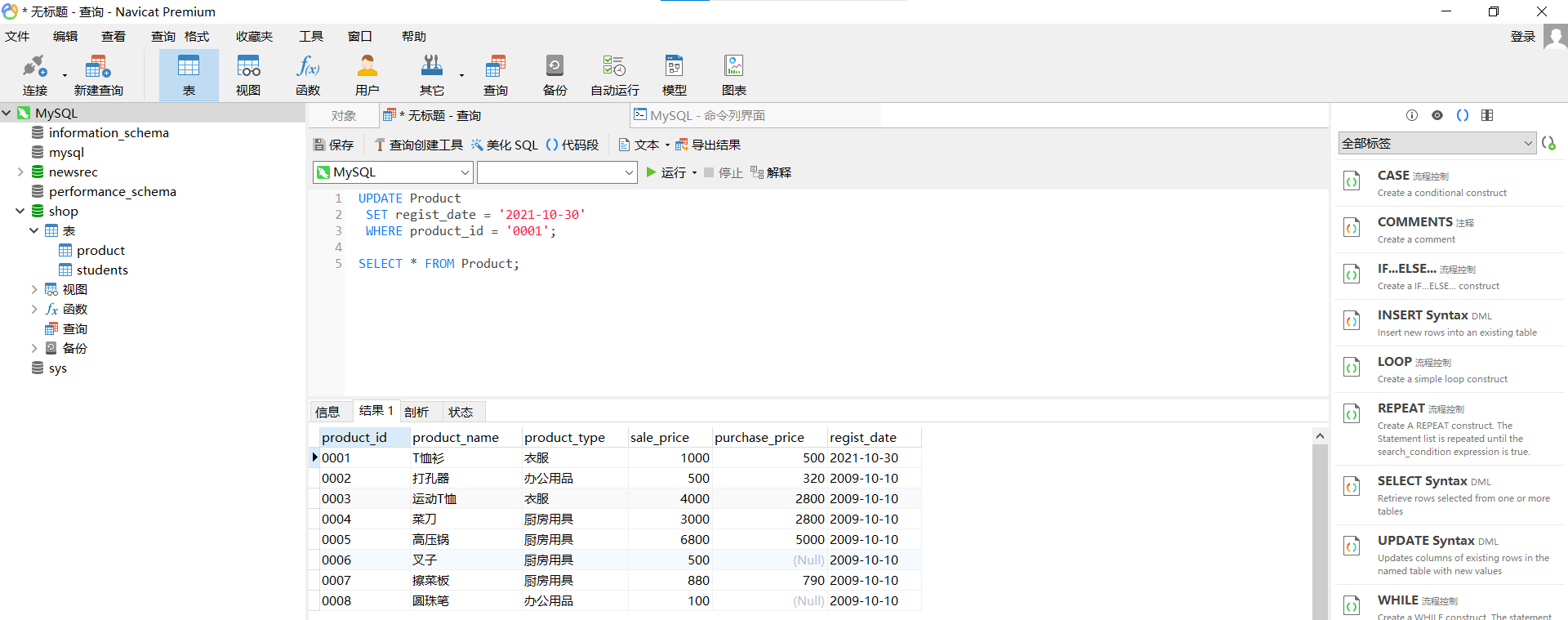This screenshot has height=620, width=1568.
Task: Click the 登录 login link
Action: coord(1523,37)
